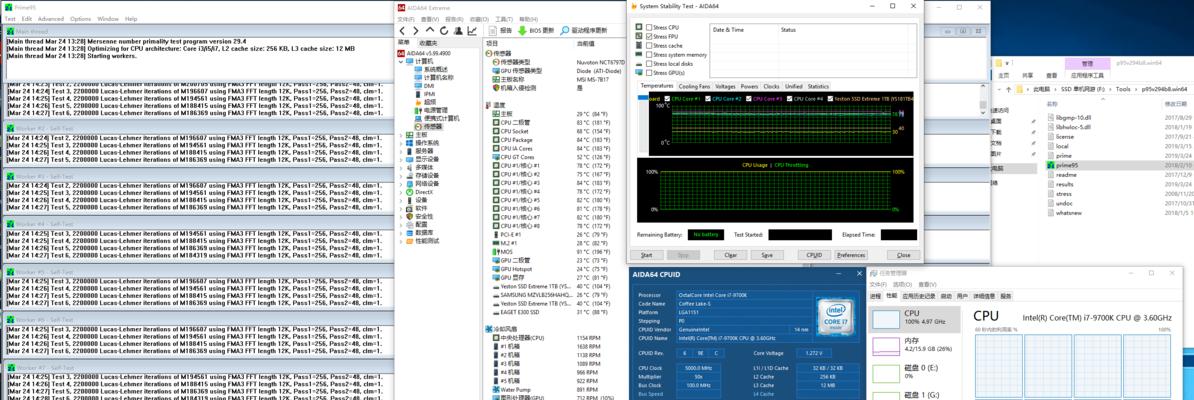
Task: Open Preferences in Stability Test
Action: click(x=851, y=255)
